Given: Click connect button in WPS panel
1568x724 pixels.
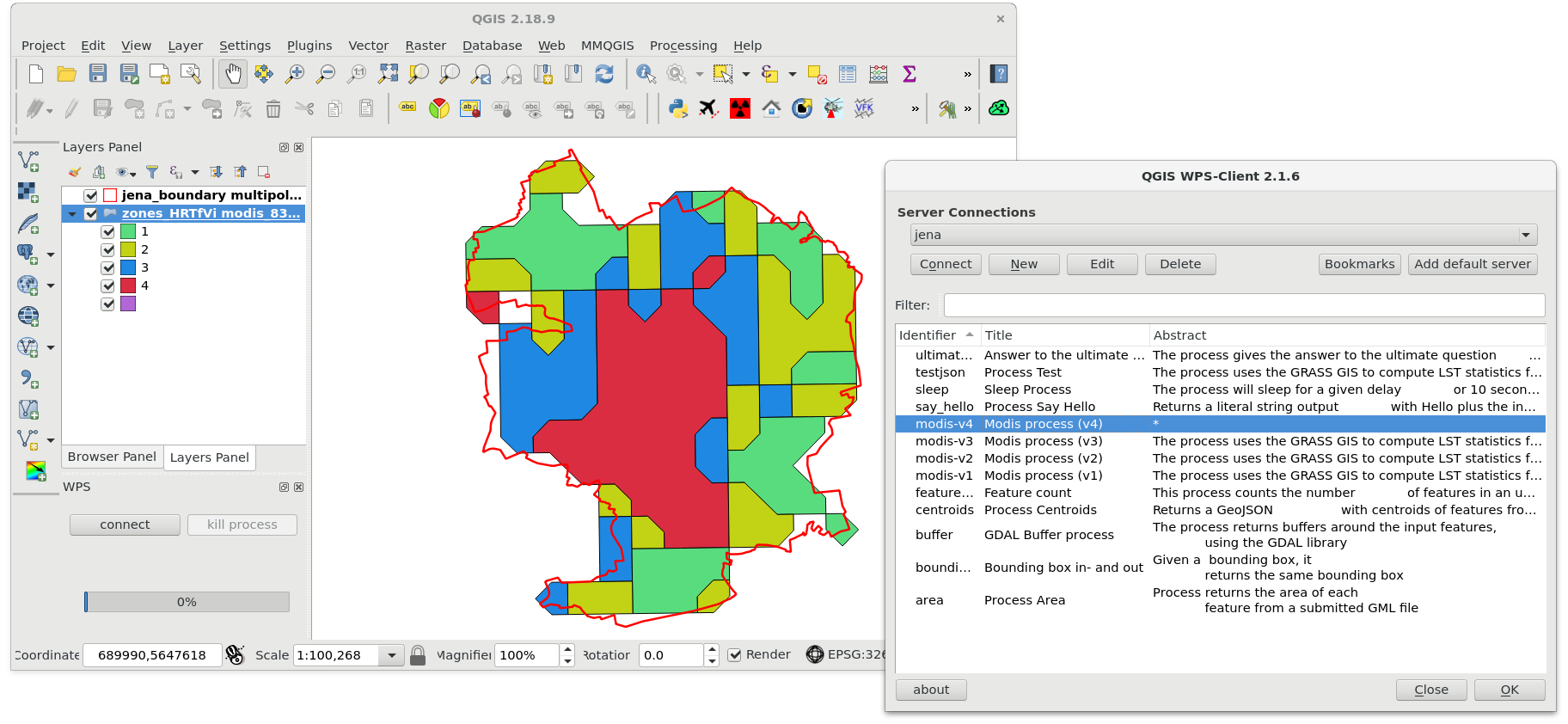Looking at the screenshot, I should pos(125,525).
